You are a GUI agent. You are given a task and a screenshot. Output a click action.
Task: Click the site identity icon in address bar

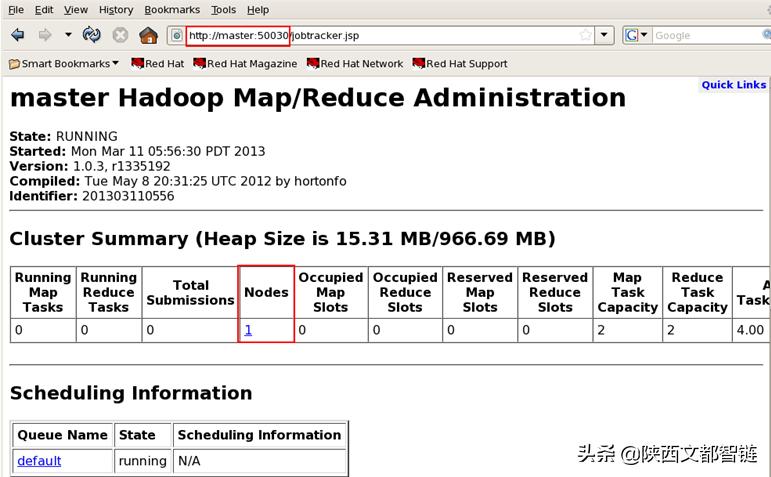click(177, 35)
